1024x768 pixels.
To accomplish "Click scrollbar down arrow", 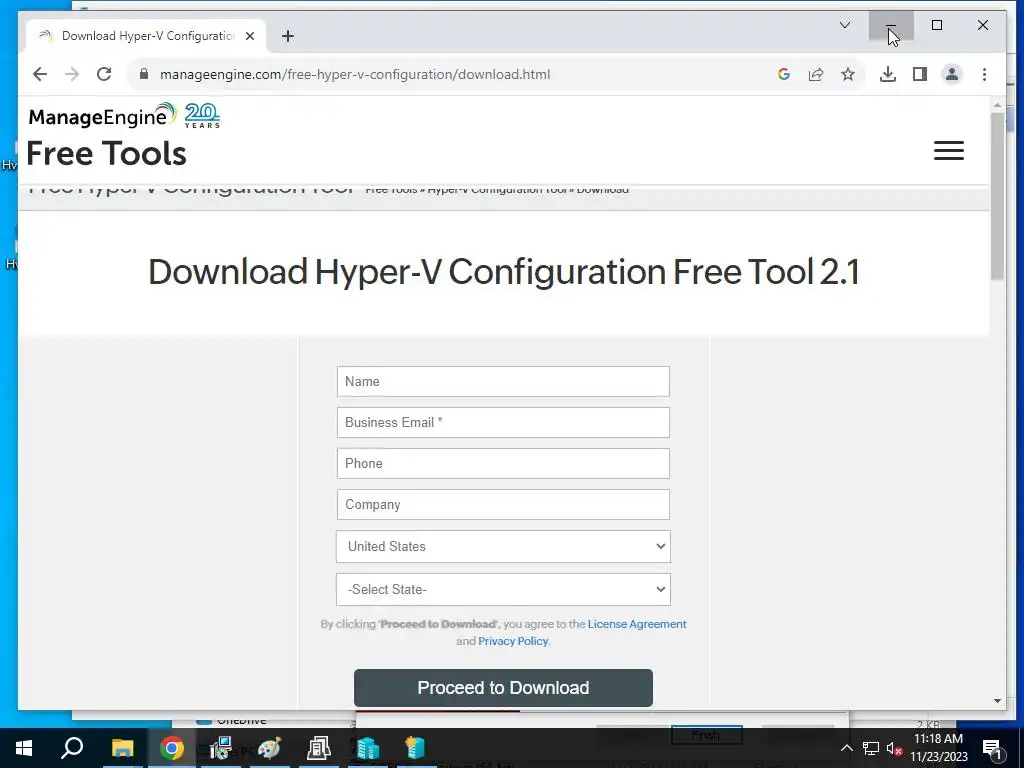I will point(997,701).
